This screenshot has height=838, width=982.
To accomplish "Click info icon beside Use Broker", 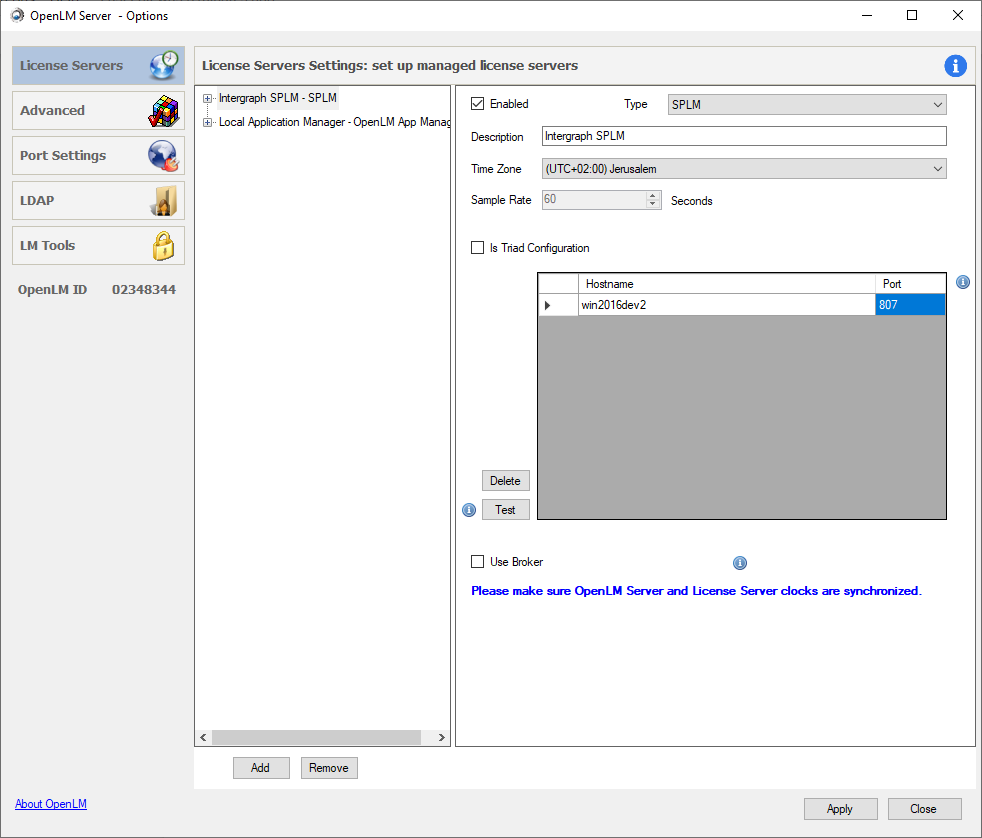I will coord(740,563).
